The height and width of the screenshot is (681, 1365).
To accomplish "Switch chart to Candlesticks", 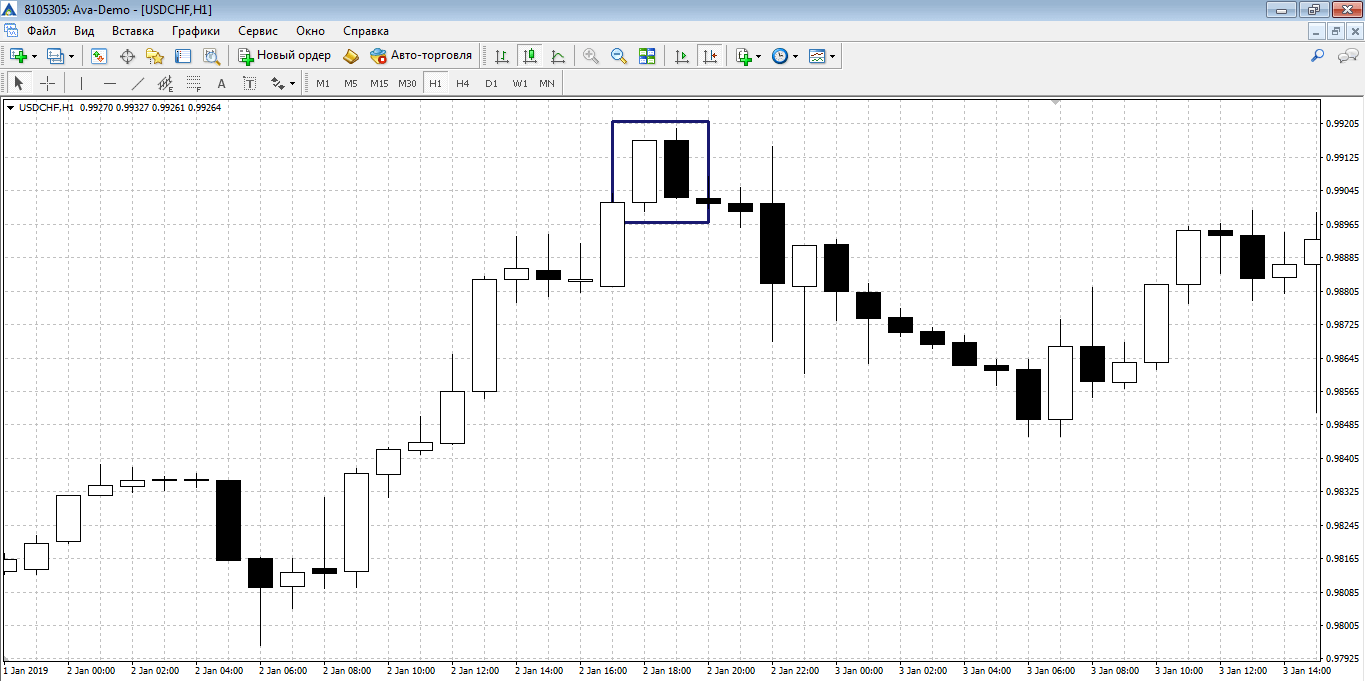I will 530,56.
